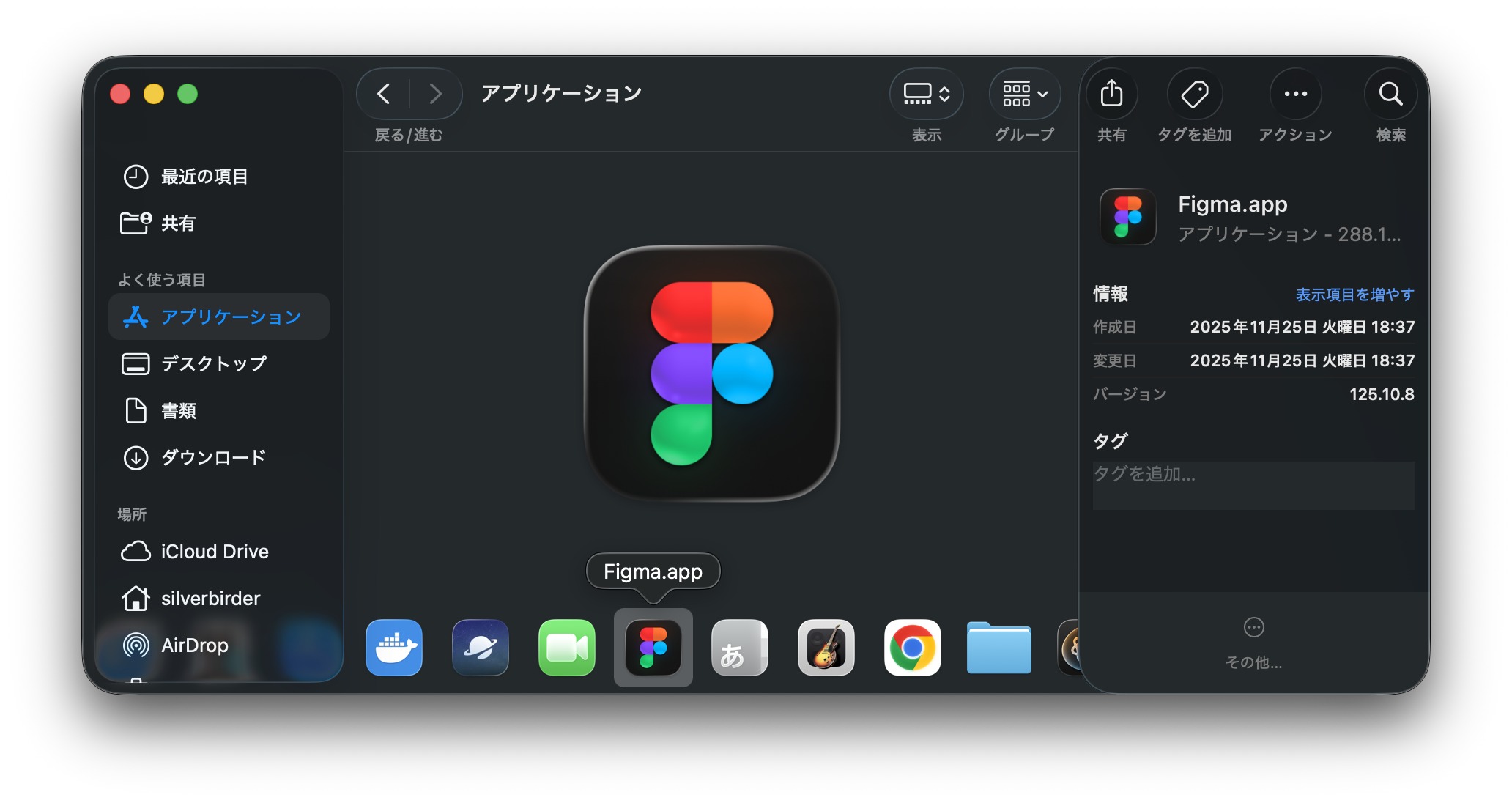This screenshot has width=1512, height=803.
Task: Click the 表示項目を増やす link
Action: tap(1354, 294)
